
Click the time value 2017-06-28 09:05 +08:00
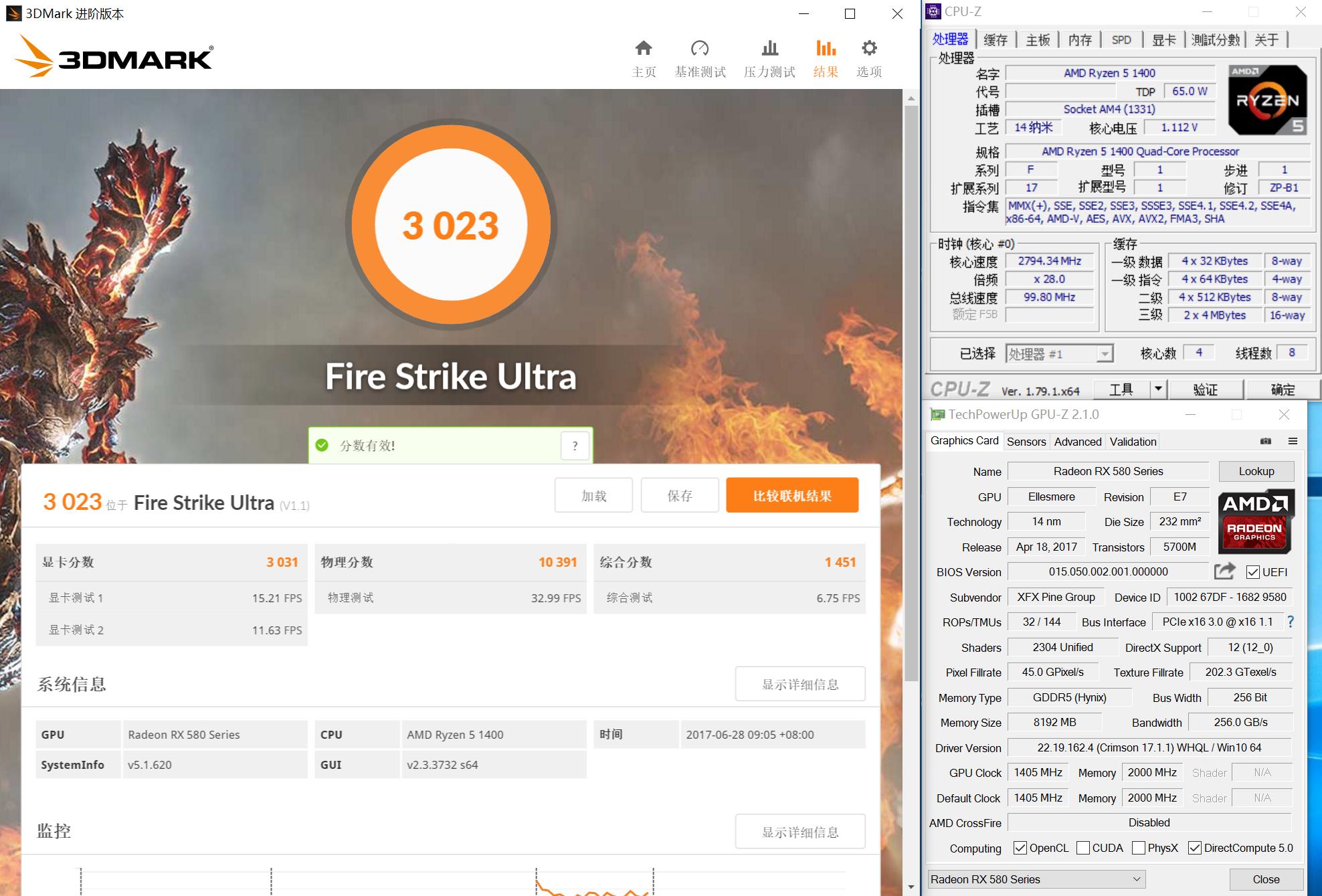click(750, 735)
